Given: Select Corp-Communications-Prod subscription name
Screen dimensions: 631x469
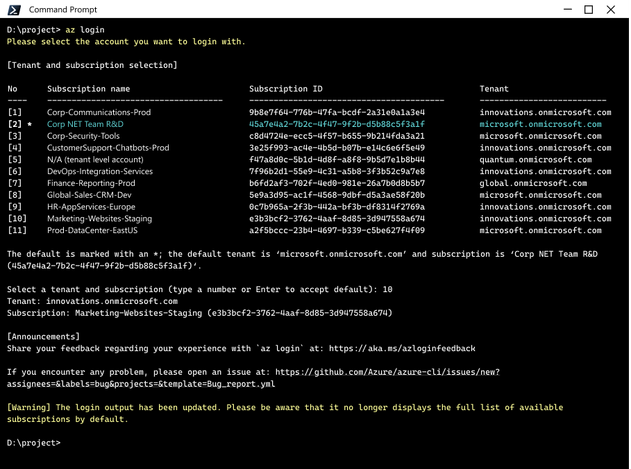Looking at the screenshot, I should (x=99, y=112).
